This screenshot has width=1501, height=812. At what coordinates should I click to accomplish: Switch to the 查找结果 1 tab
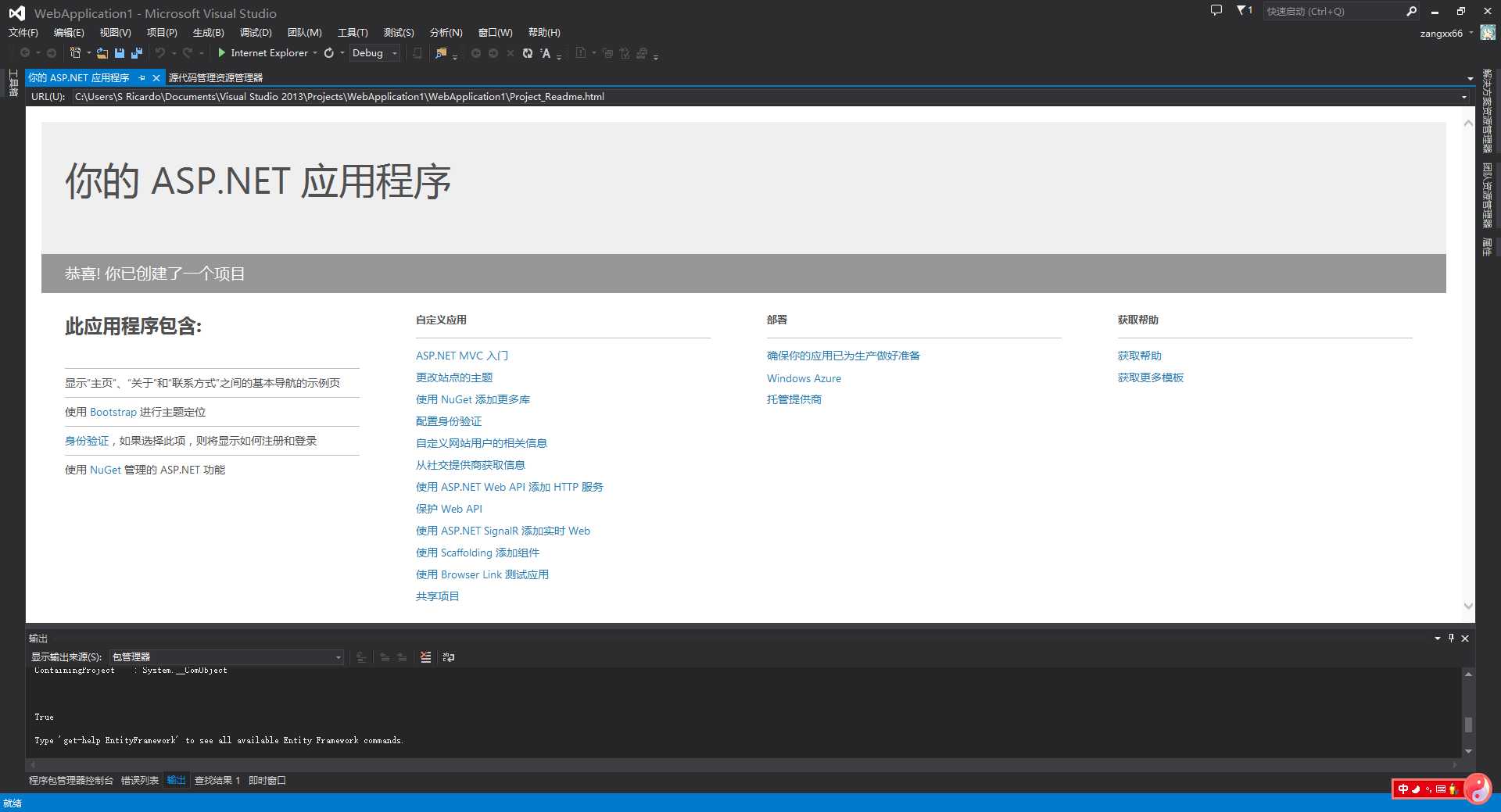pos(217,780)
